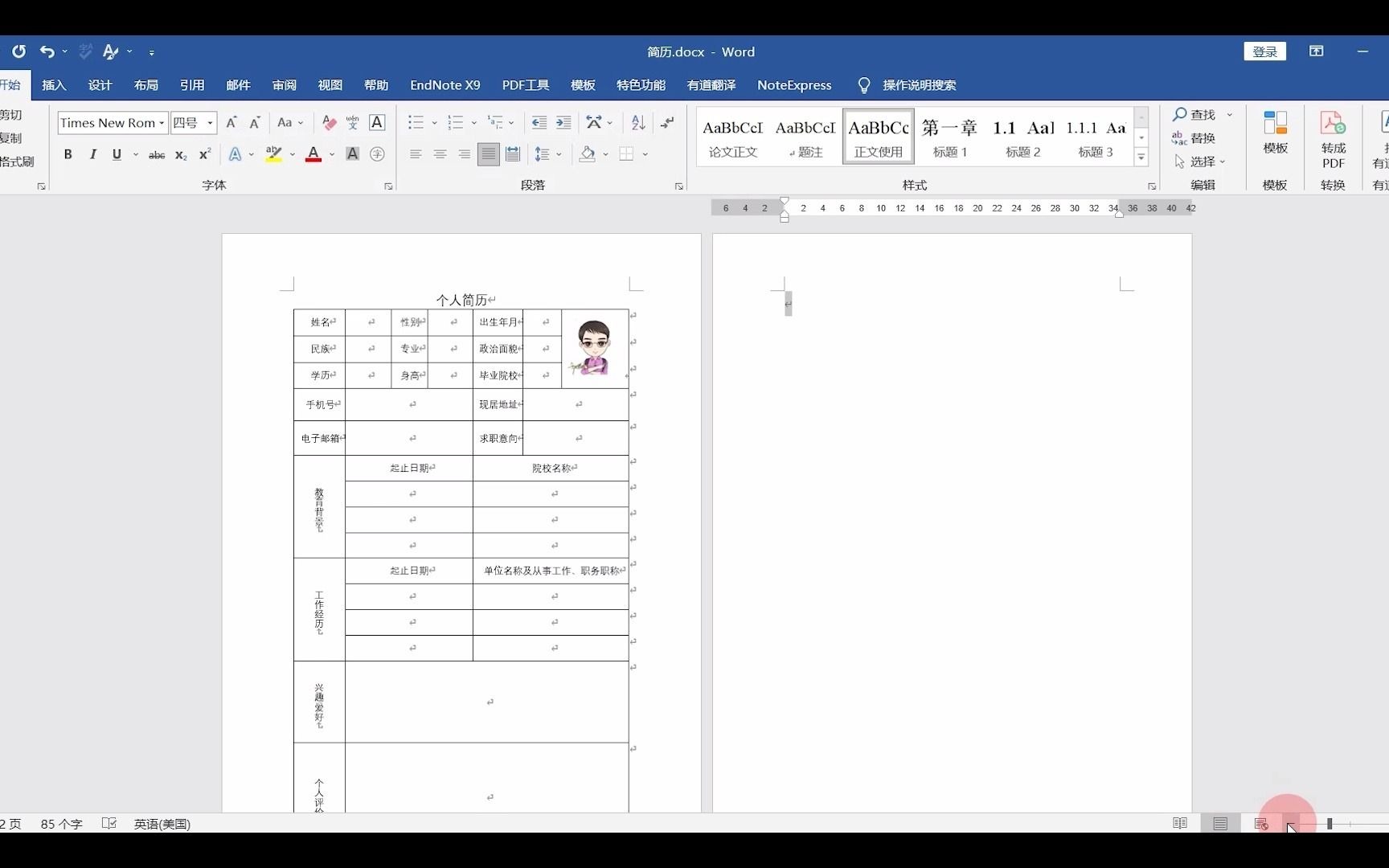Open the font size dropdown
1389x868 pixels.
click(211, 123)
